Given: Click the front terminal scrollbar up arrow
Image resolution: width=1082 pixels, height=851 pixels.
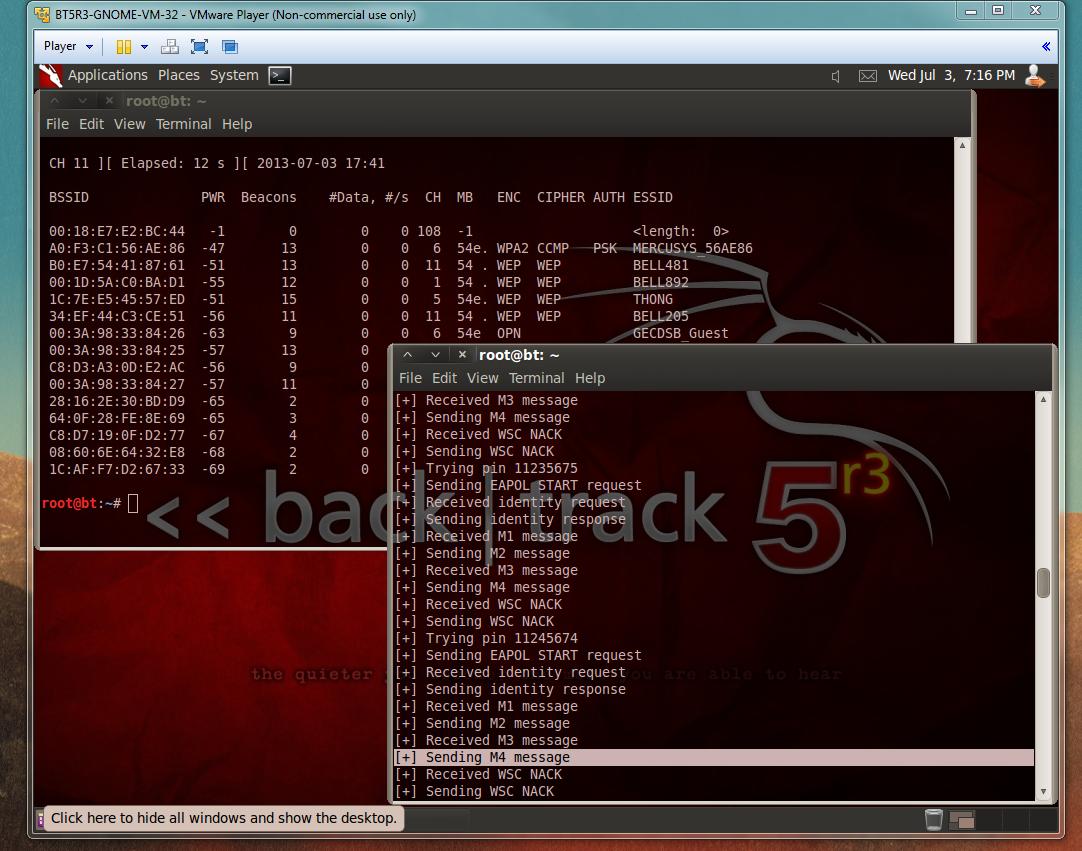Looking at the screenshot, I should [x=1043, y=399].
